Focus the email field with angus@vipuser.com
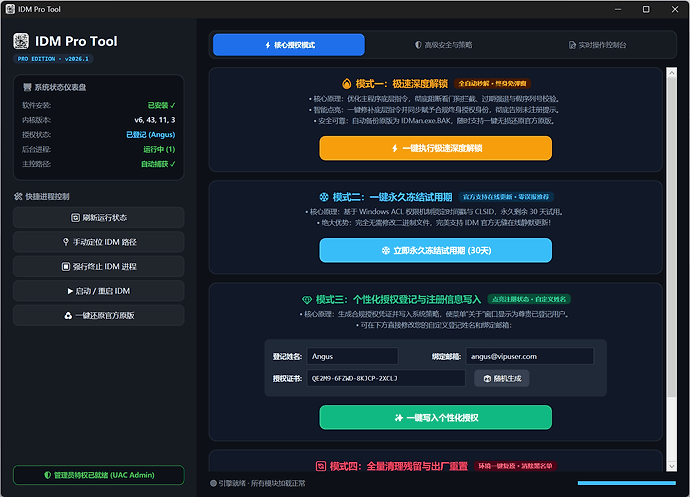The width and height of the screenshot is (690, 497). (530, 356)
